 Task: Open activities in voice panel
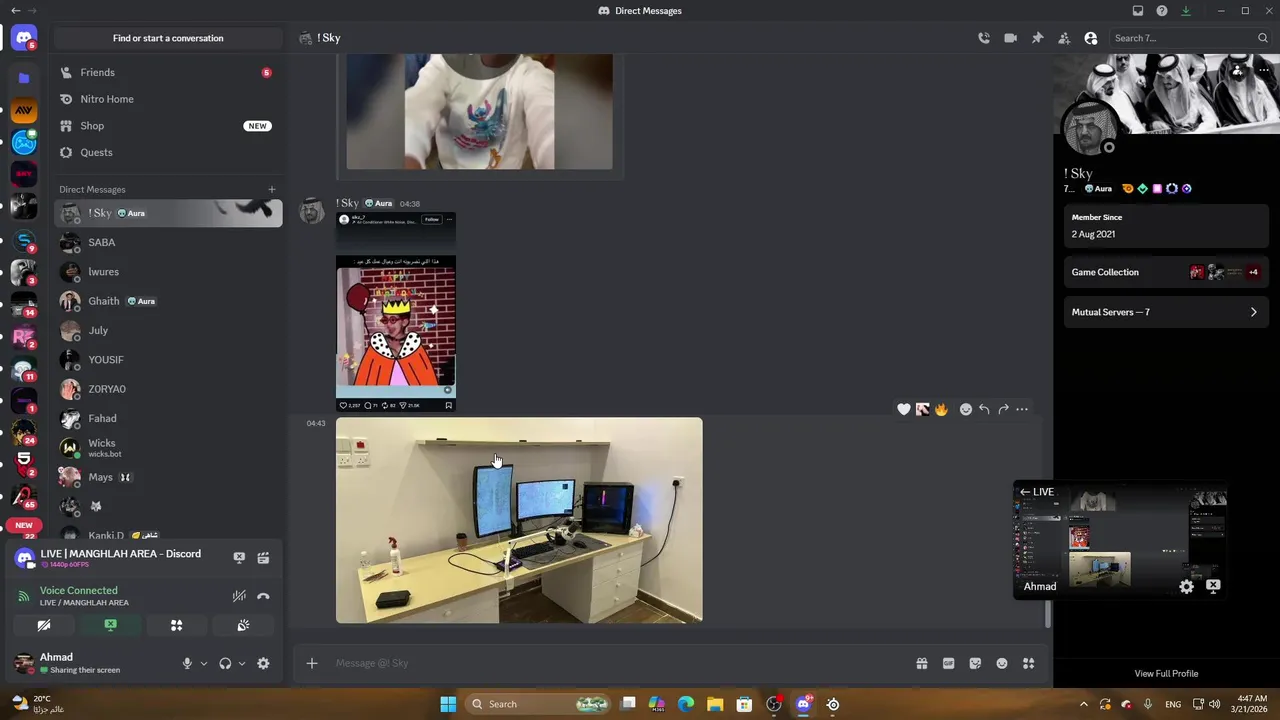(176, 625)
